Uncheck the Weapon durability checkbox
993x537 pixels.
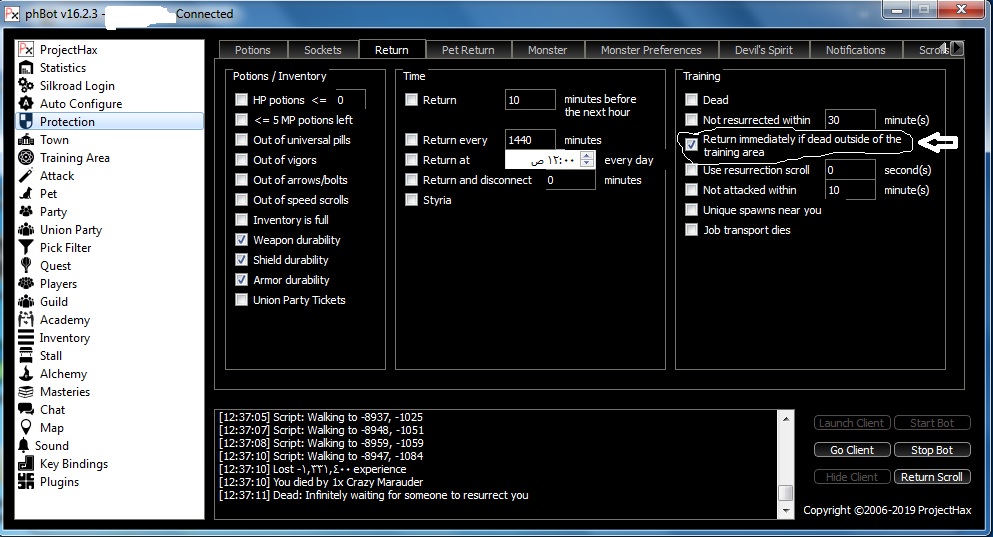pyautogui.click(x=241, y=240)
